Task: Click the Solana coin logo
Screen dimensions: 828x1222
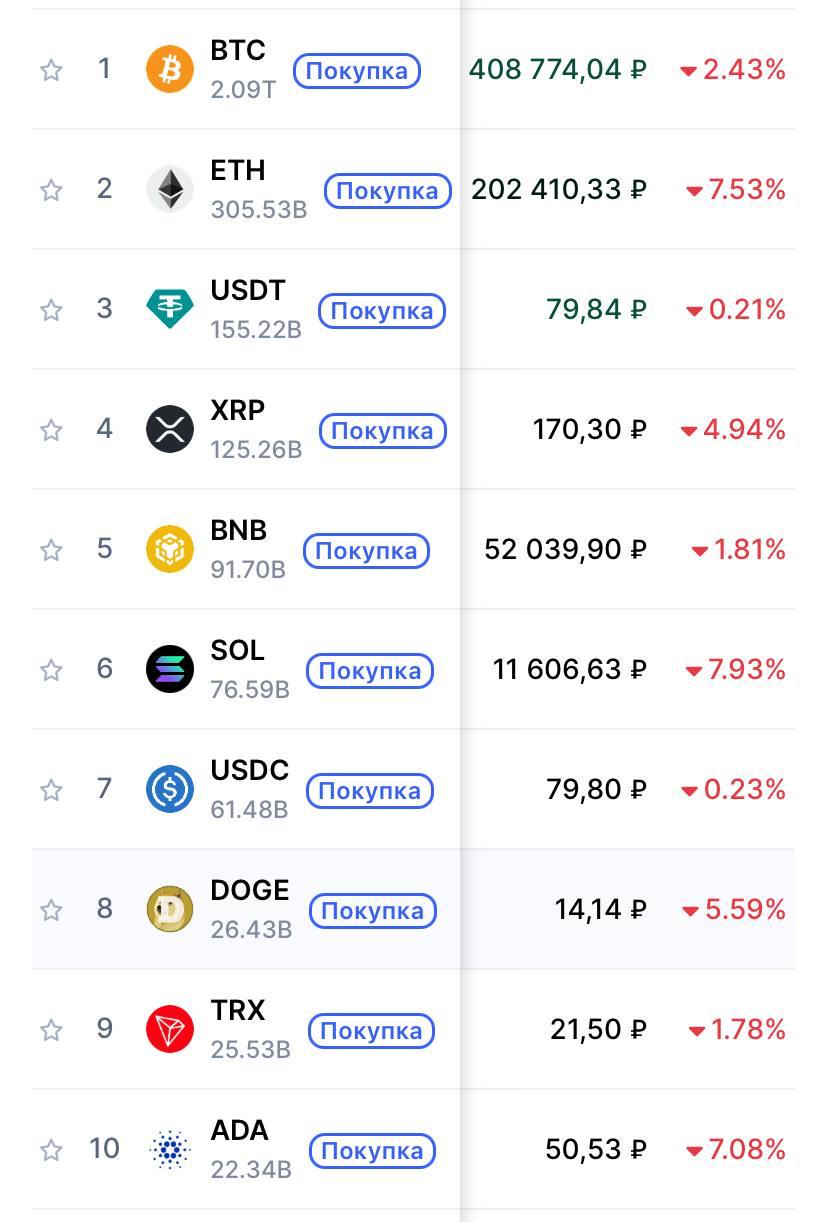Action: coord(170,670)
